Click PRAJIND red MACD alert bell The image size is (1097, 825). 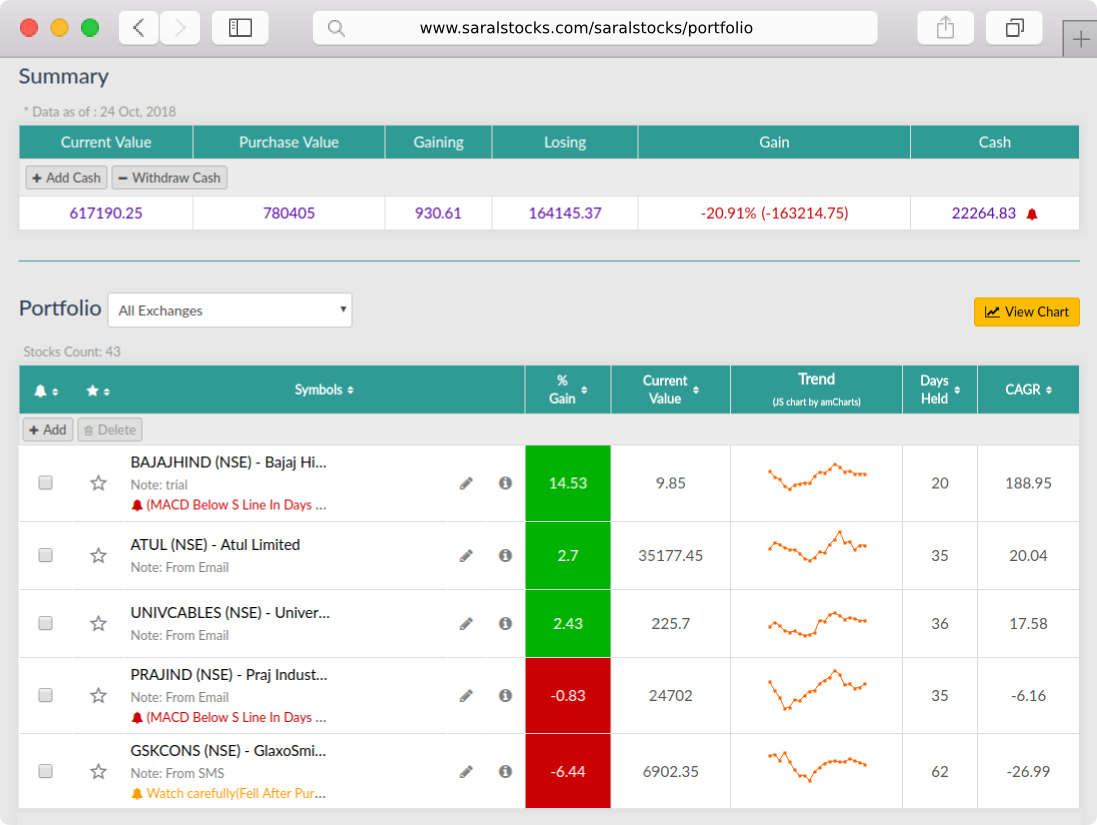(x=137, y=718)
